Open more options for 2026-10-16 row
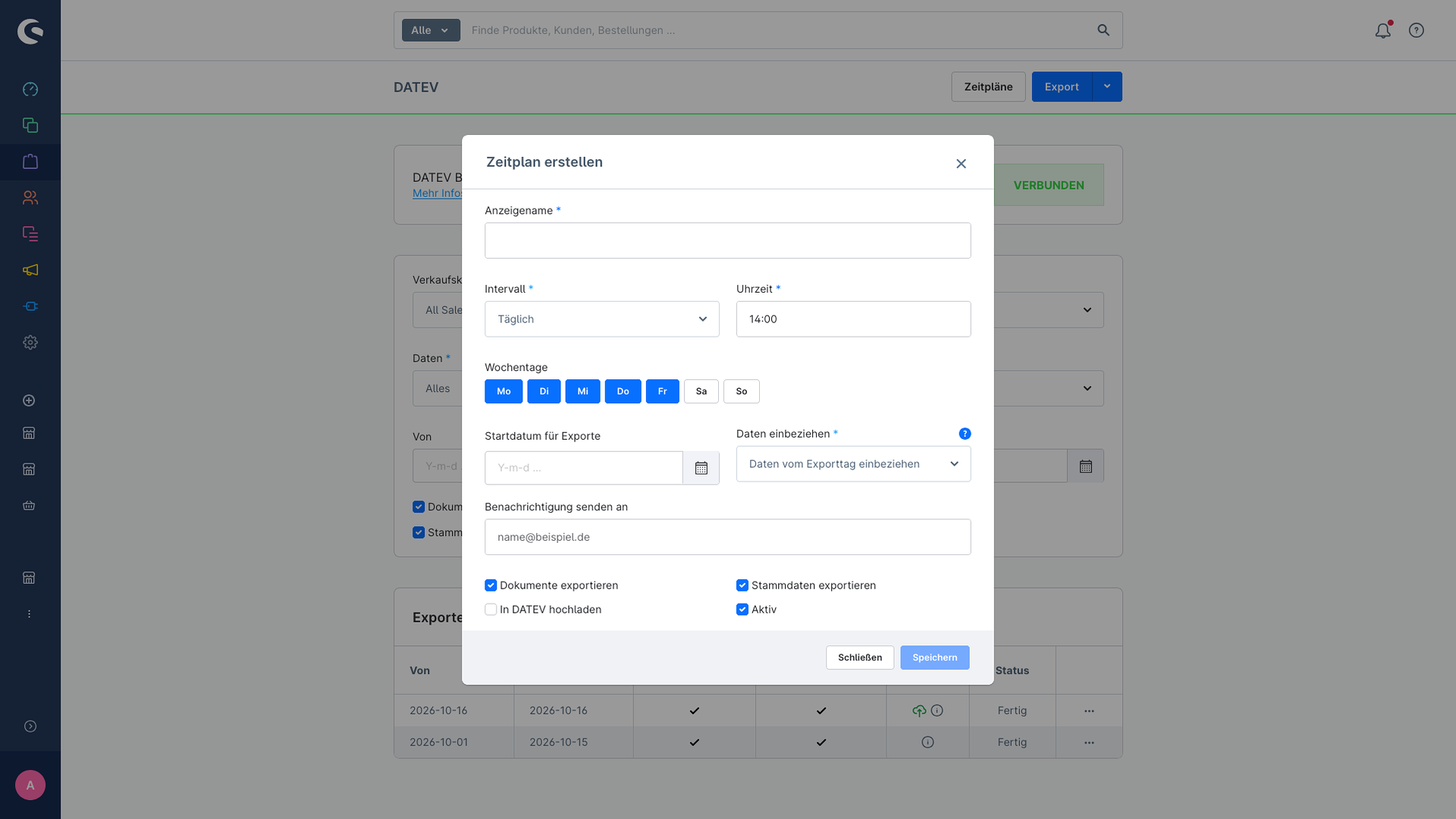 click(x=1089, y=711)
